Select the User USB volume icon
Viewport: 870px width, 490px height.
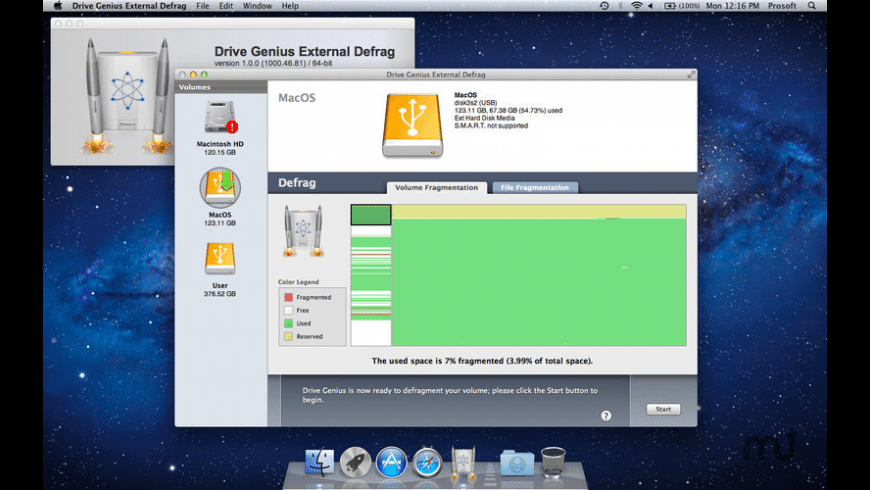220,258
